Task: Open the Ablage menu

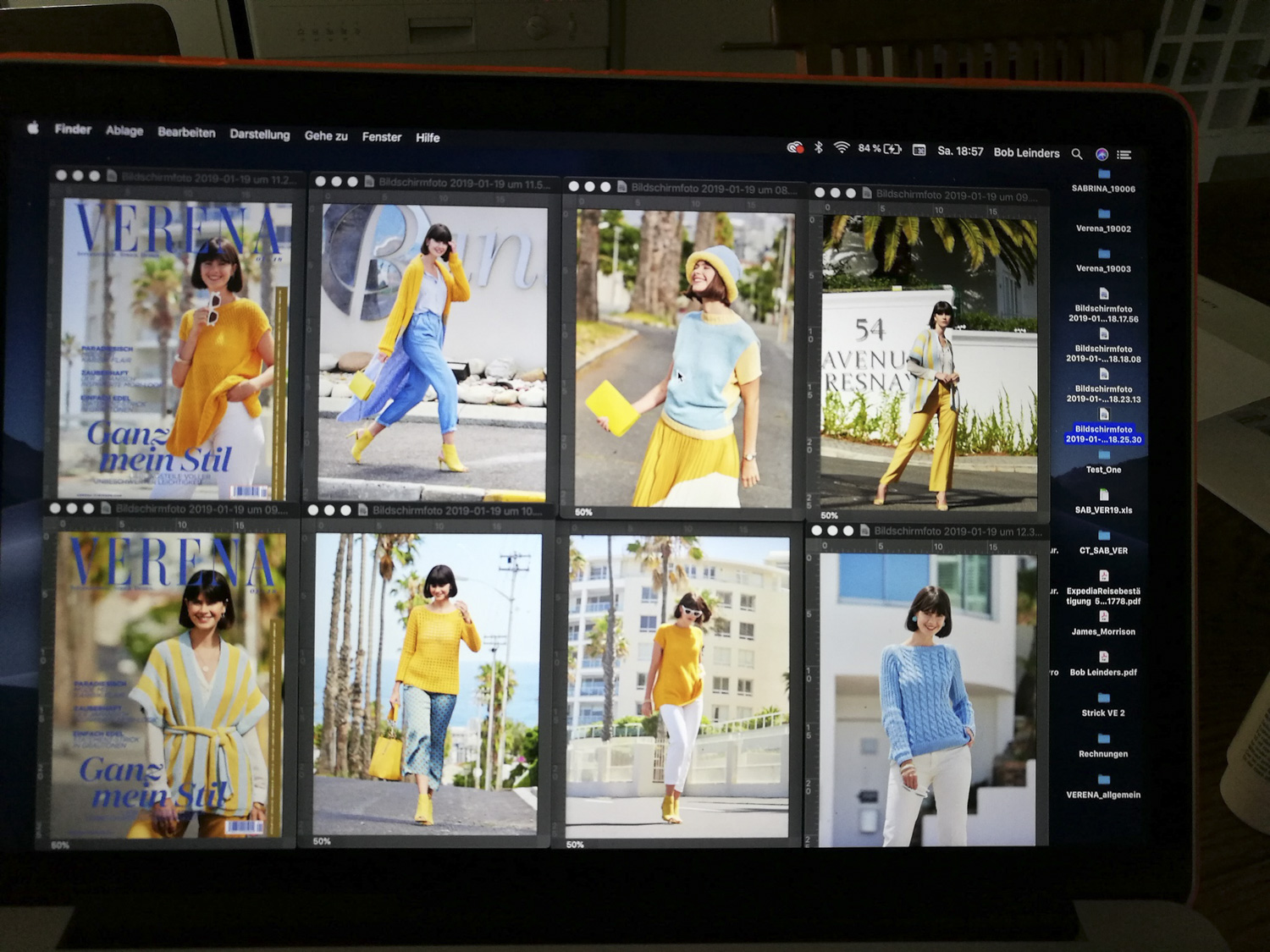Action: coord(124,130)
